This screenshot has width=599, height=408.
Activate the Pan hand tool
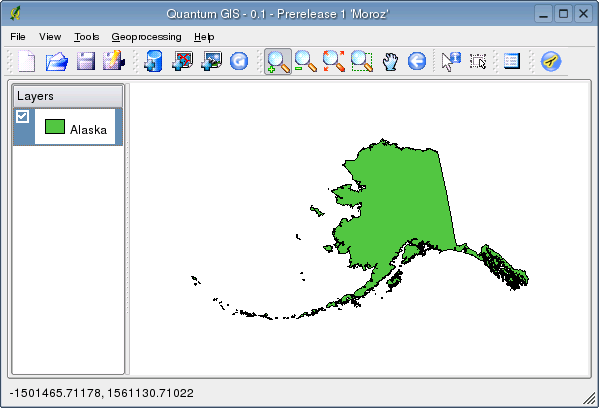click(390, 62)
